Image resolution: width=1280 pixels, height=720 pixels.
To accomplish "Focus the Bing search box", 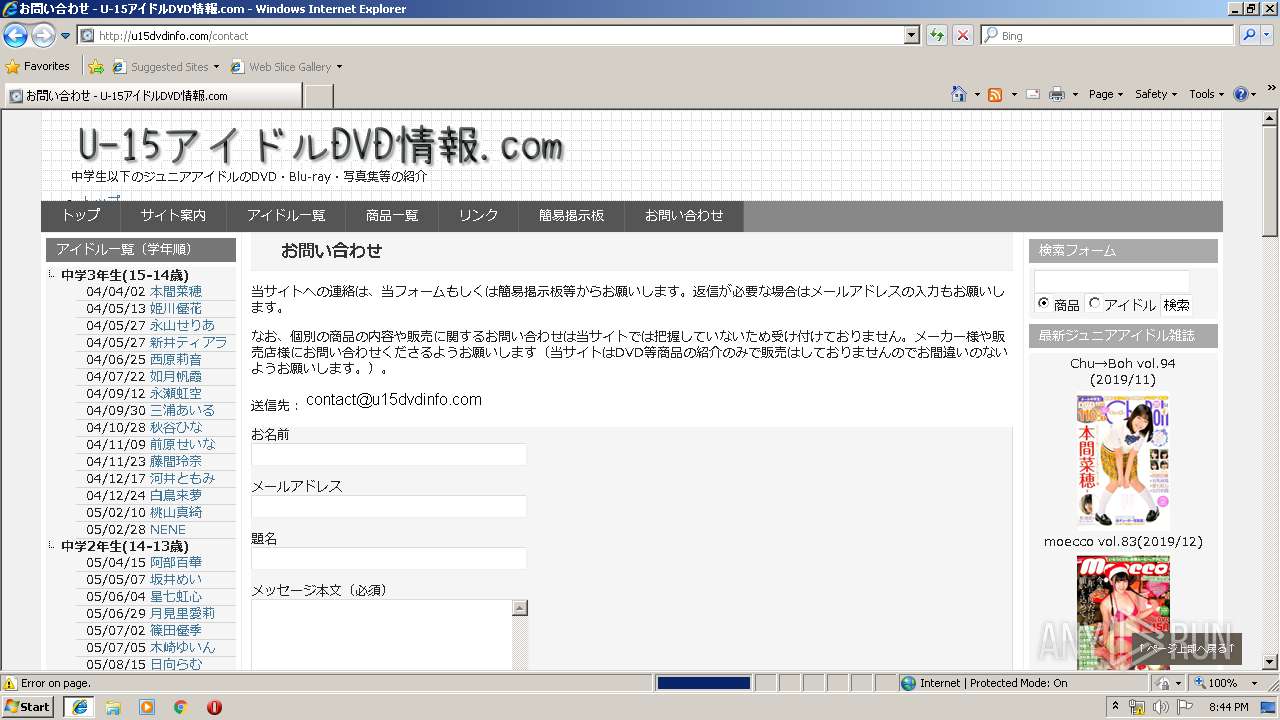I will pos(1107,36).
